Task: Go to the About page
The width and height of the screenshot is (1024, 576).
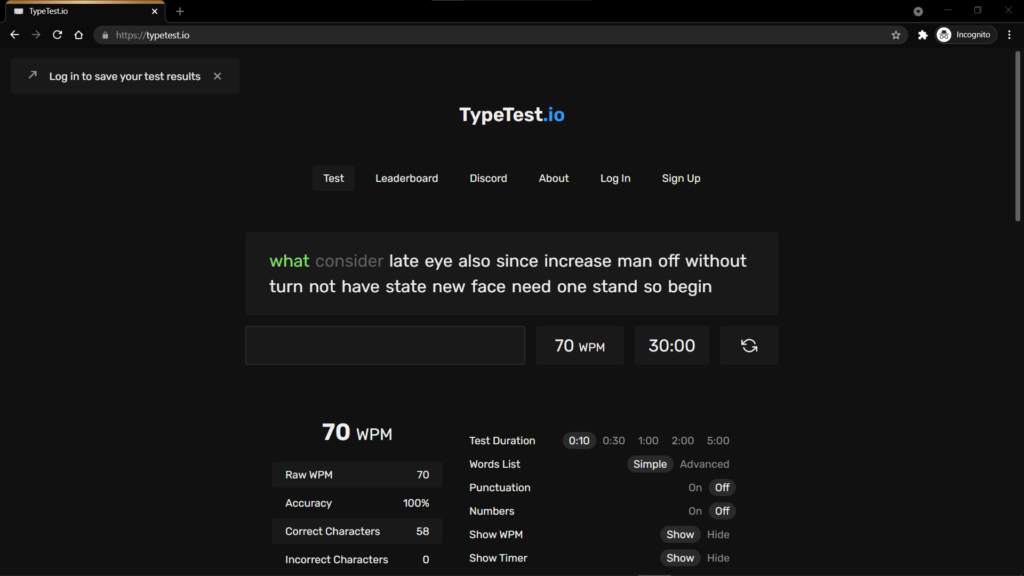Action: tap(553, 178)
